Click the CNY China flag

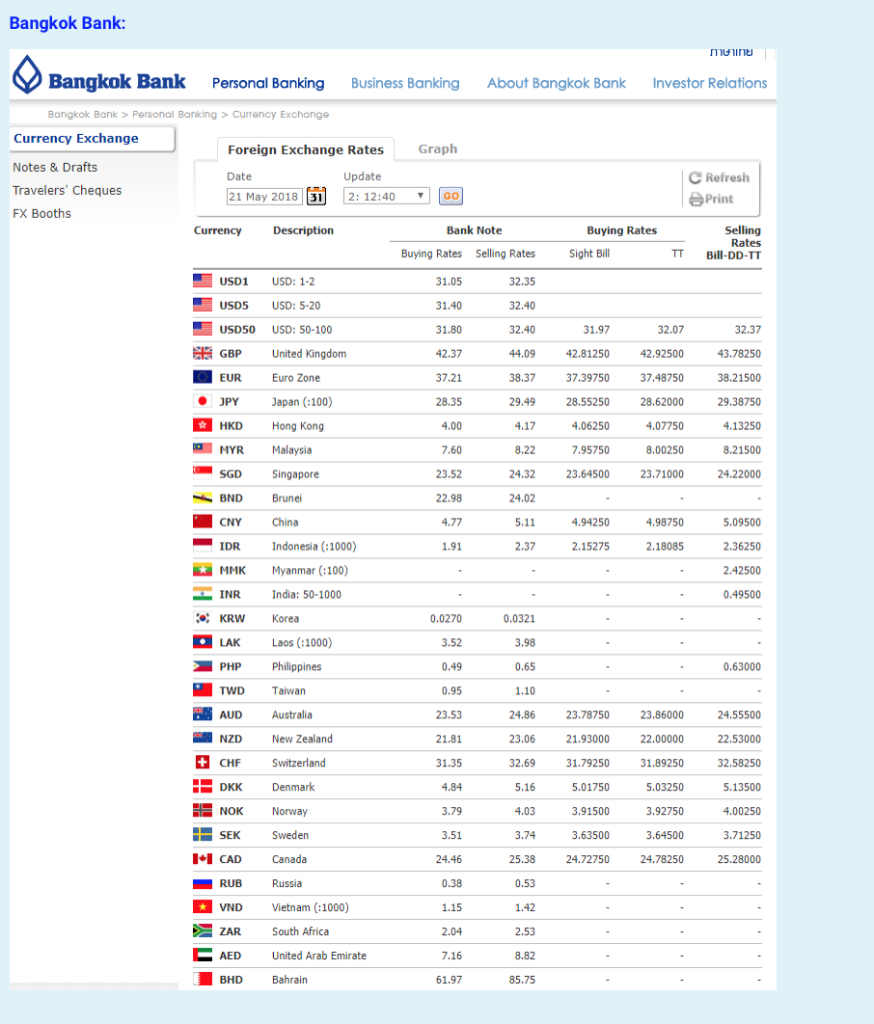point(202,522)
